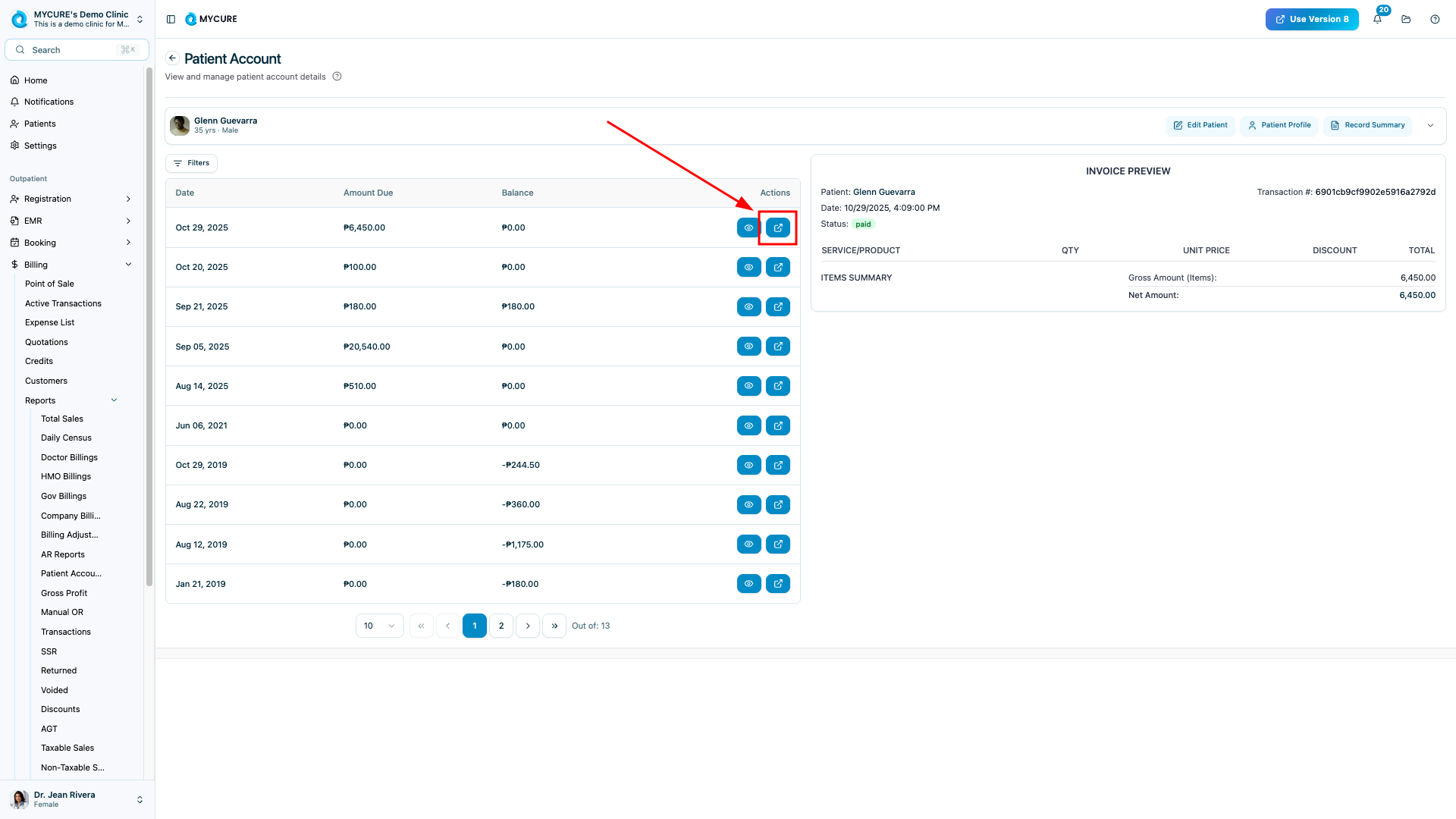The height and width of the screenshot is (819, 1456).
Task: Preview the Jan 21, 2019 invoice with eye icon
Action: pos(748,584)
